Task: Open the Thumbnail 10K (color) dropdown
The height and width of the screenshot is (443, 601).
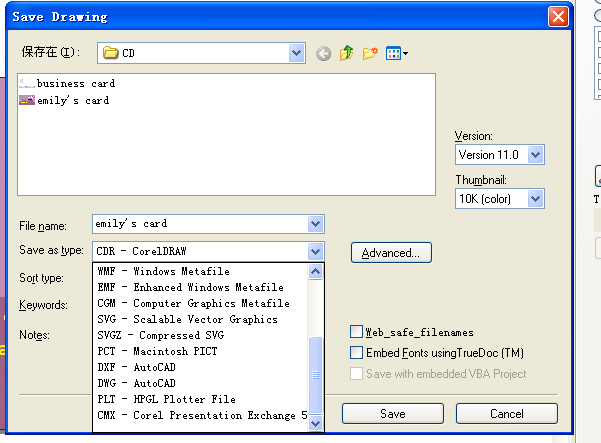Action: (535, 199)
